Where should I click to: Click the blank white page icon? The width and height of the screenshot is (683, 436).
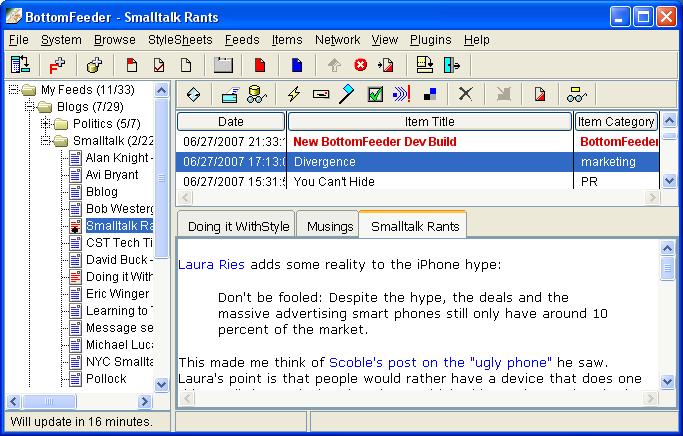pos(186,65)
